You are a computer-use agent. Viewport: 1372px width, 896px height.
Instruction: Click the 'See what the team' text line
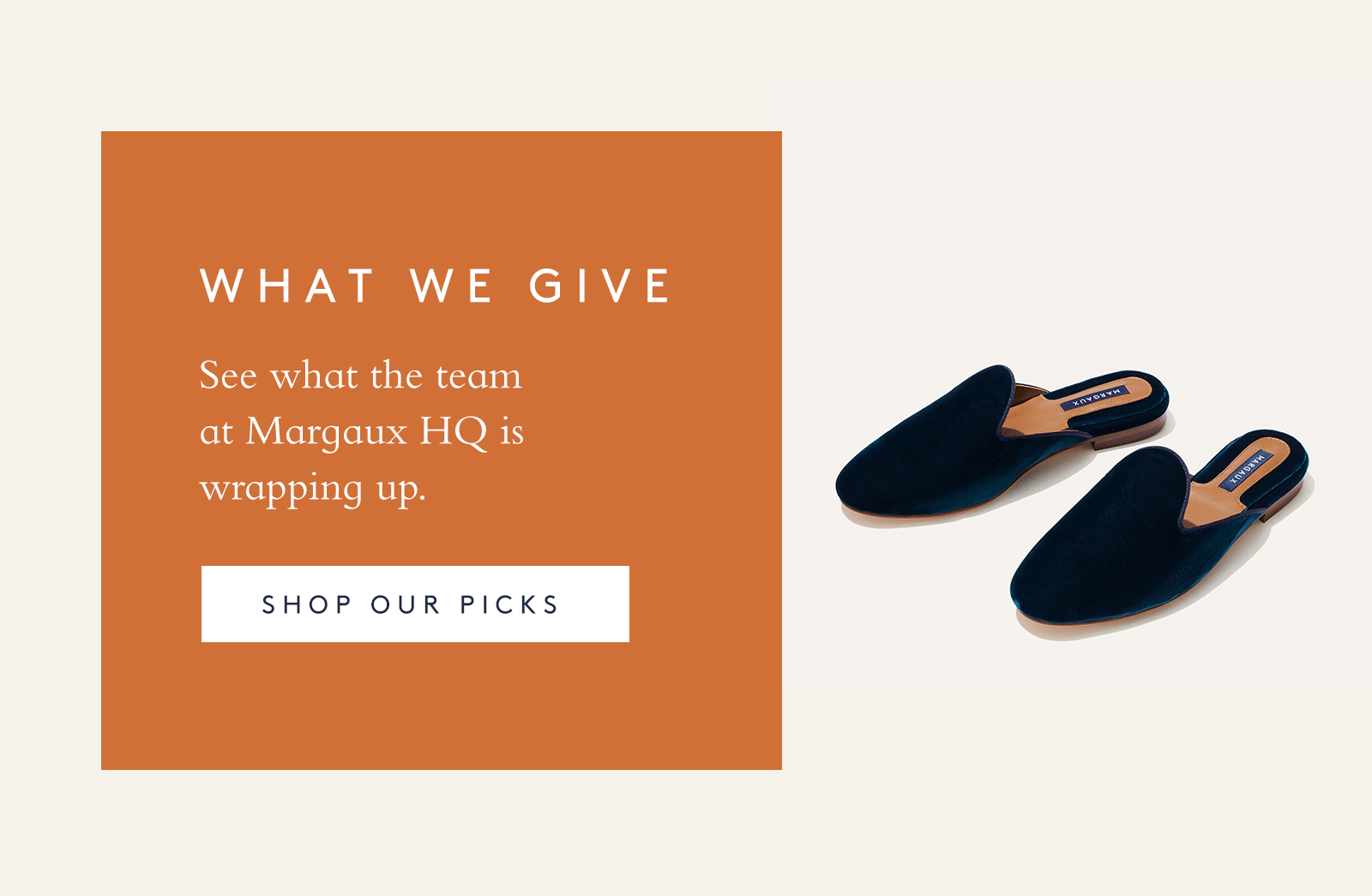coord(360,376)
